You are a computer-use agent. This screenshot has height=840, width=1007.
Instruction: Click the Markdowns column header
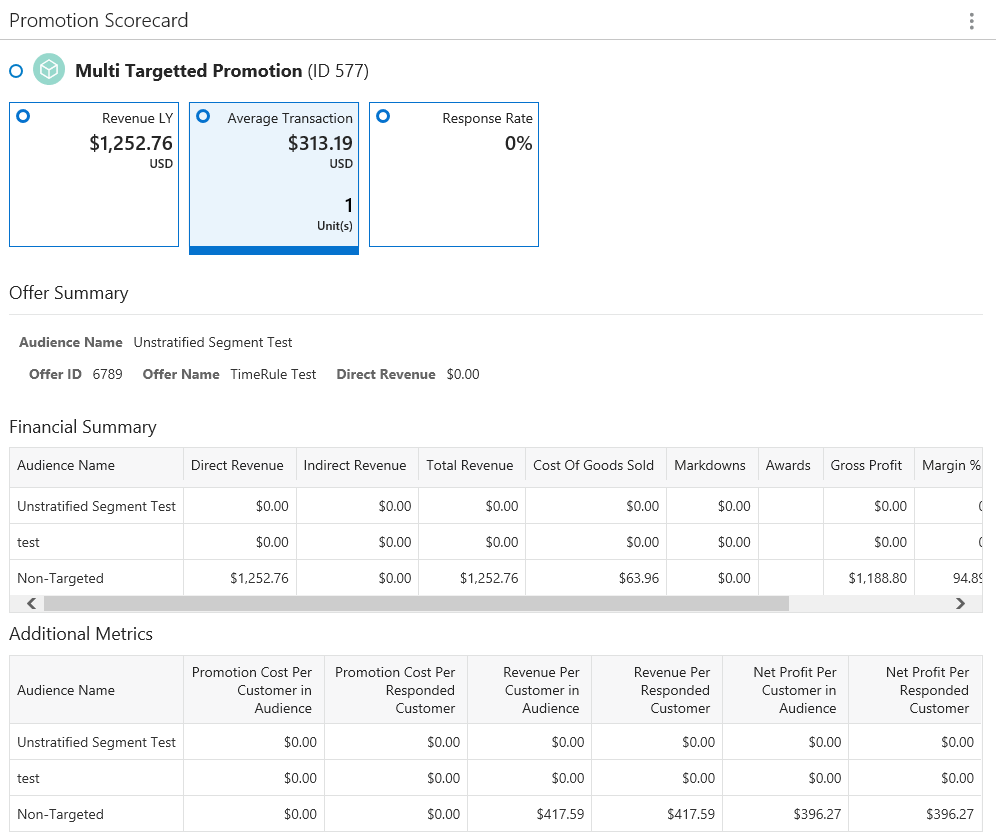pyautogui.click(x=710, y=466)
